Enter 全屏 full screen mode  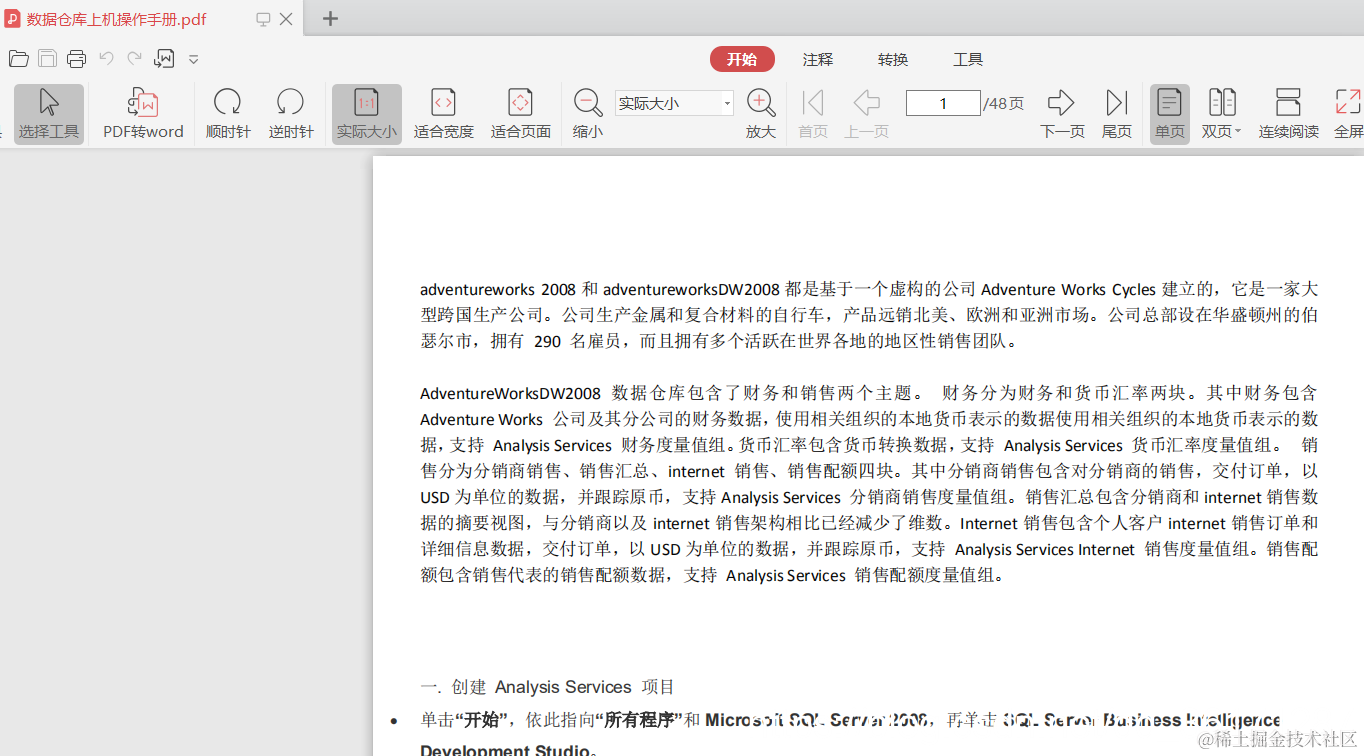click(x=1348, y=114)
